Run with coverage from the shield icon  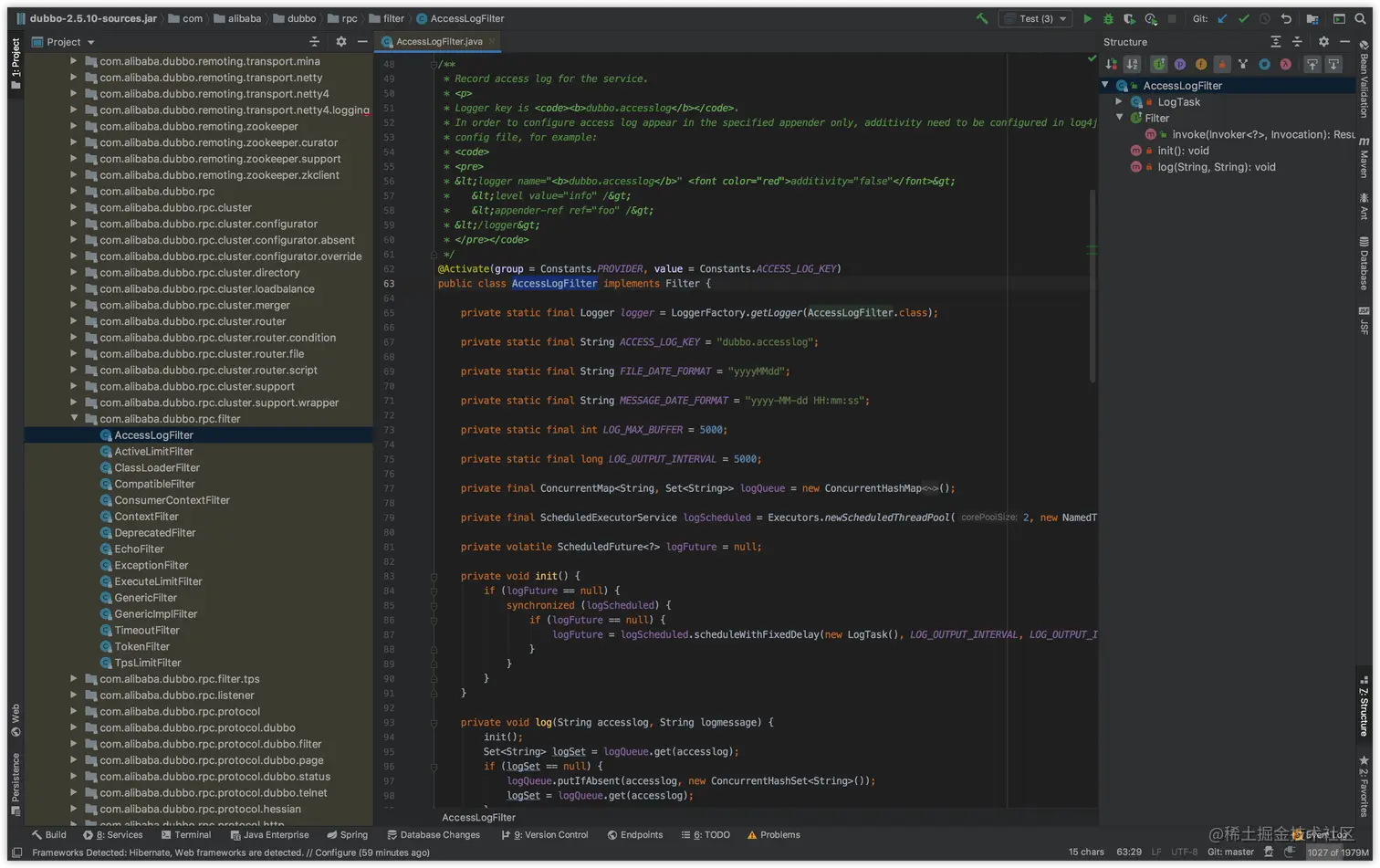click(x=1130, y=18)
